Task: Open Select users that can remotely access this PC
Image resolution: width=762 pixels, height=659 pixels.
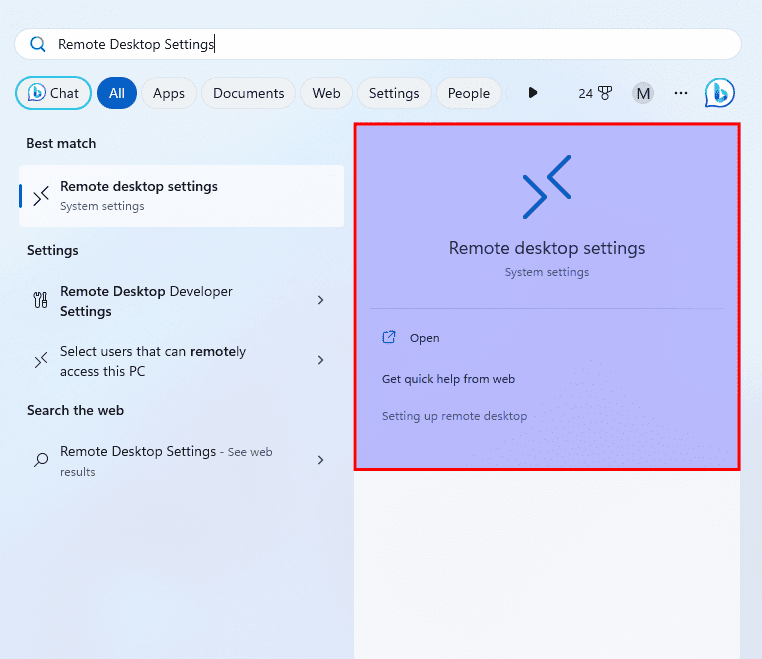Action: click(181, 361)
